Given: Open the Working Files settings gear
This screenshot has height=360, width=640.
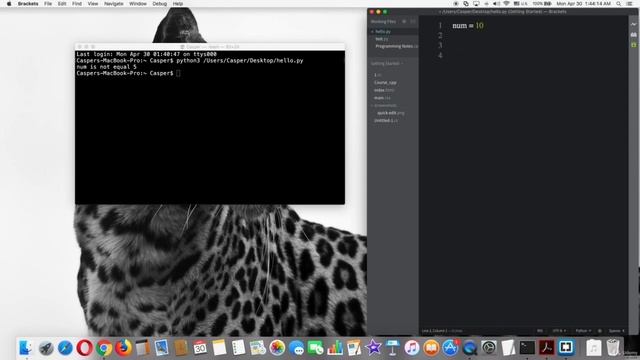Looking at the screenshot, I should [x=404, y=21].
